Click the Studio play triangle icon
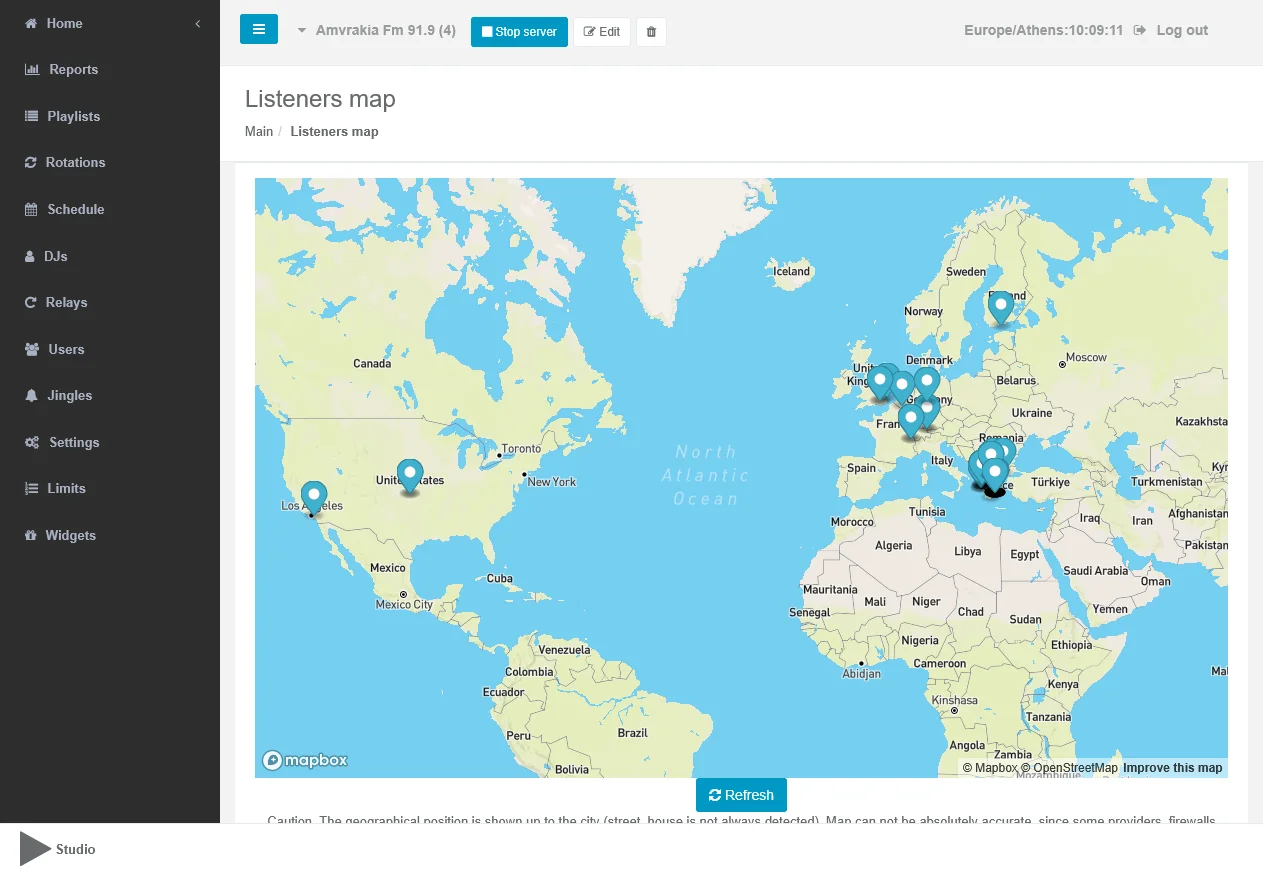This screenshot has width=1263, height=871. pos(35,849)
